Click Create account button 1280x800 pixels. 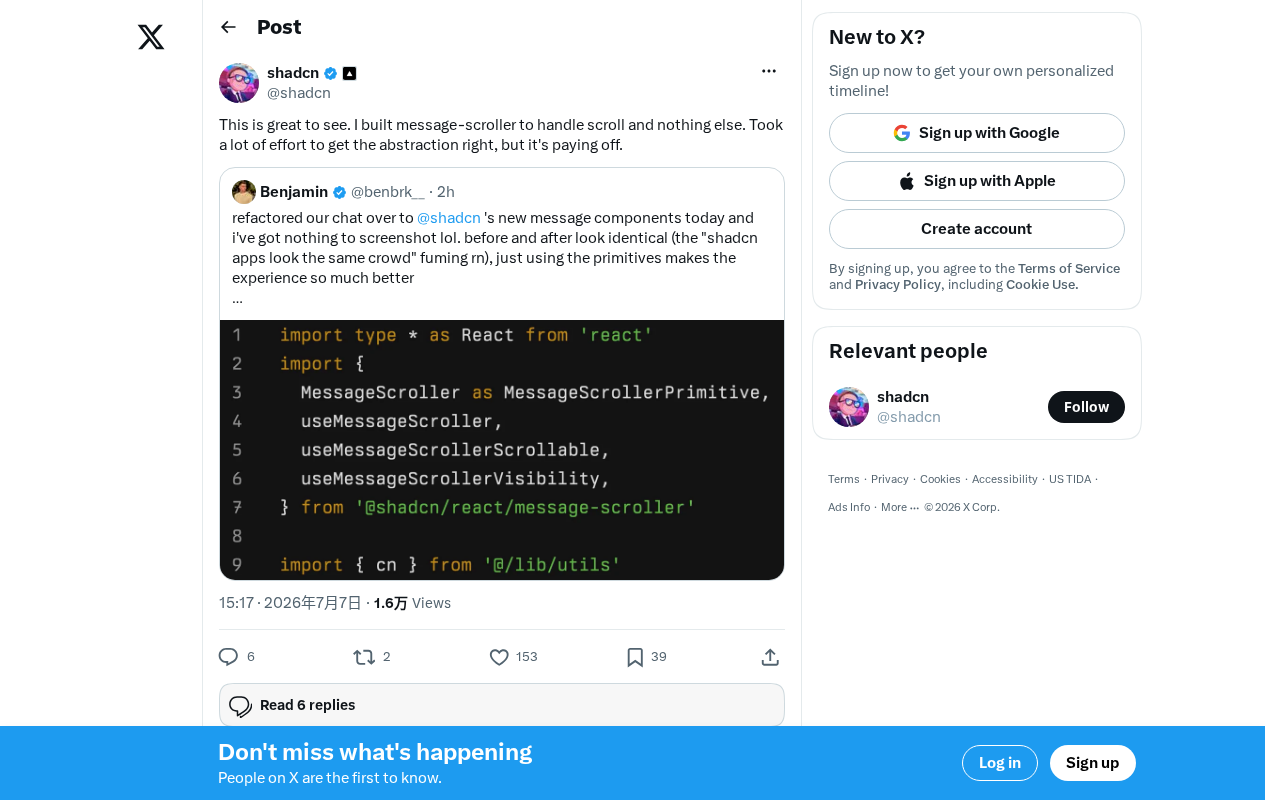pos(977,229)
